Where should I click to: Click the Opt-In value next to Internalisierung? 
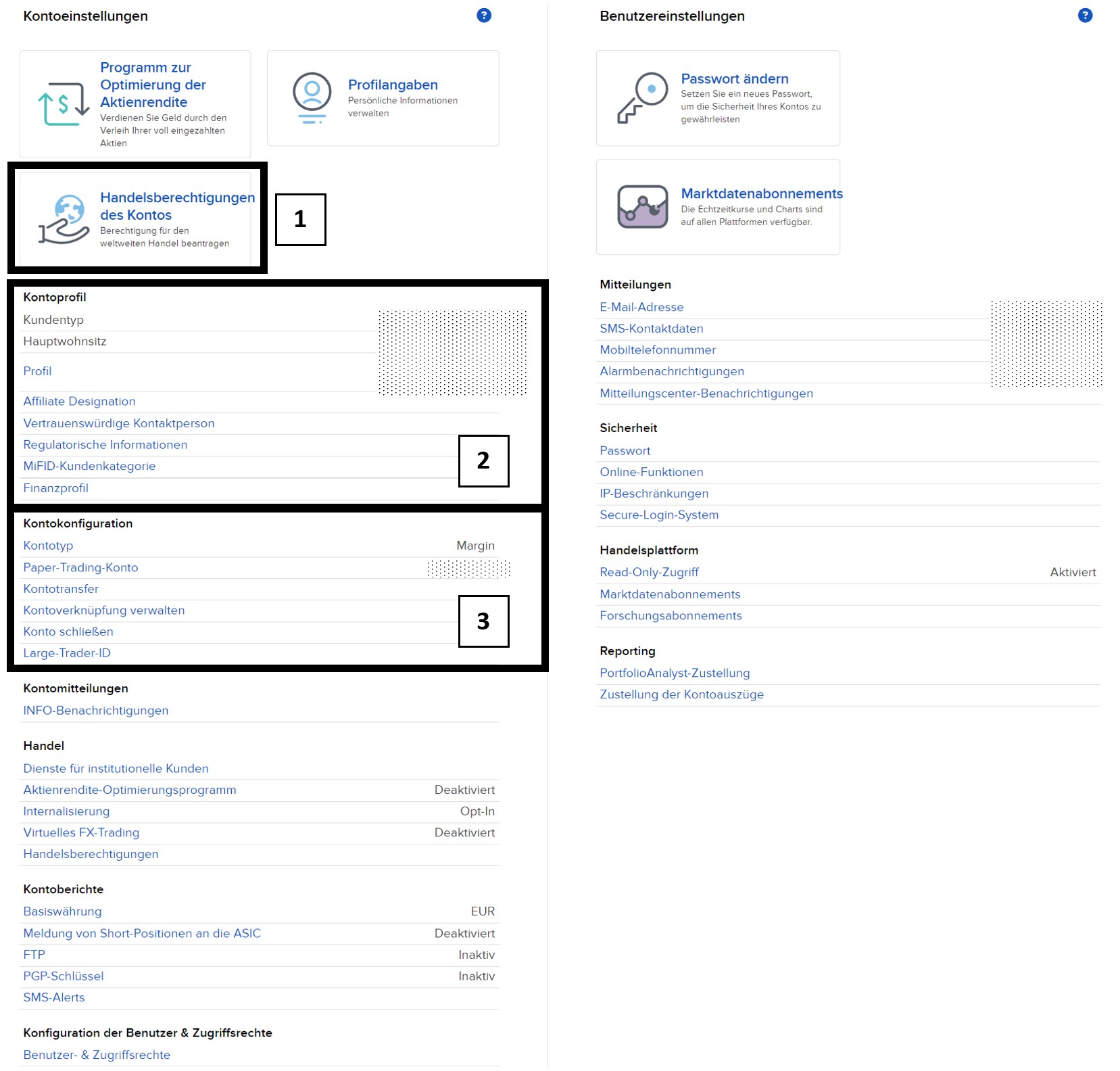point(477,811)
